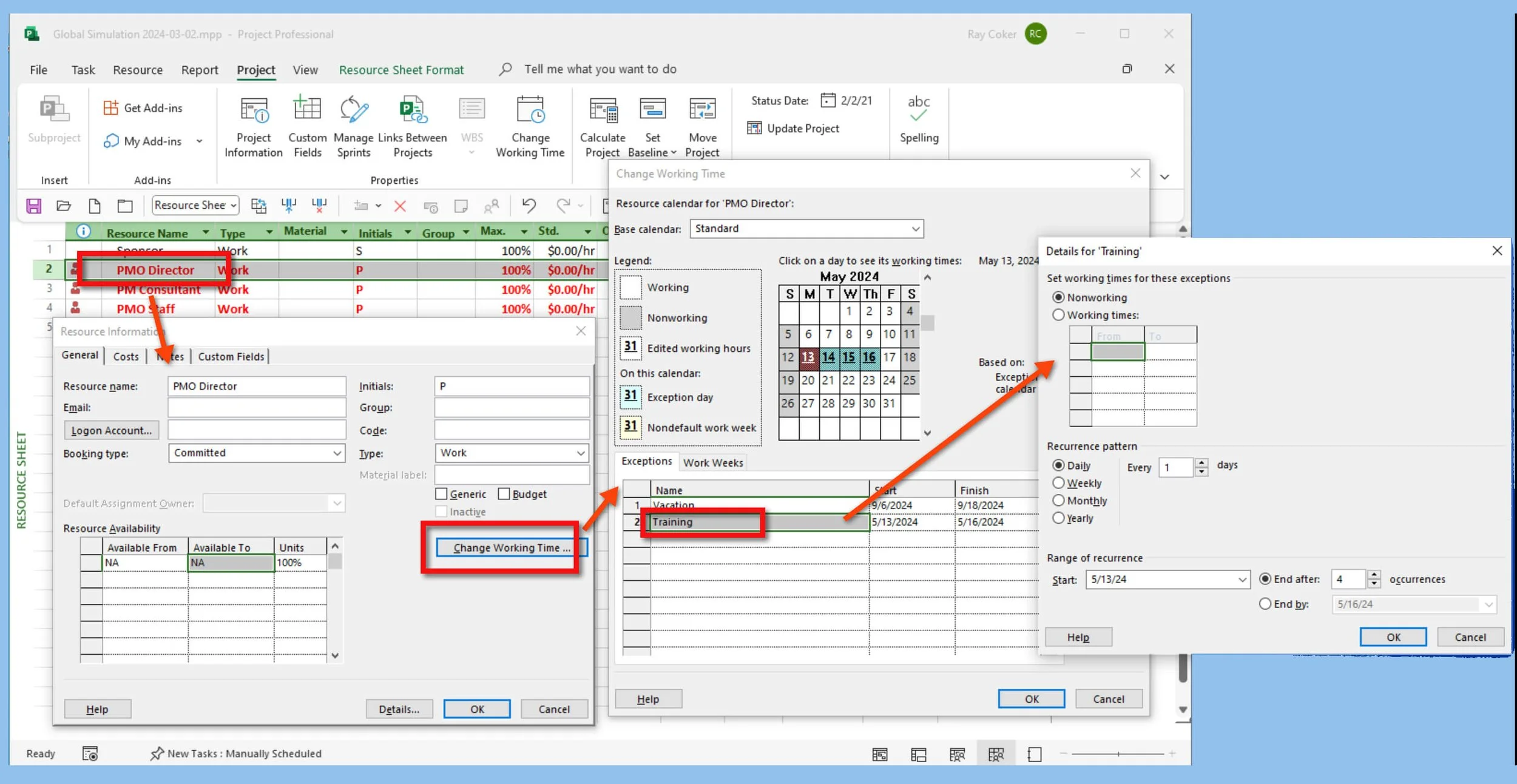This screenshot has width=1517, height=784.
Task: Click the Status Date calendar icon
Action: click(x=828, y=100)
